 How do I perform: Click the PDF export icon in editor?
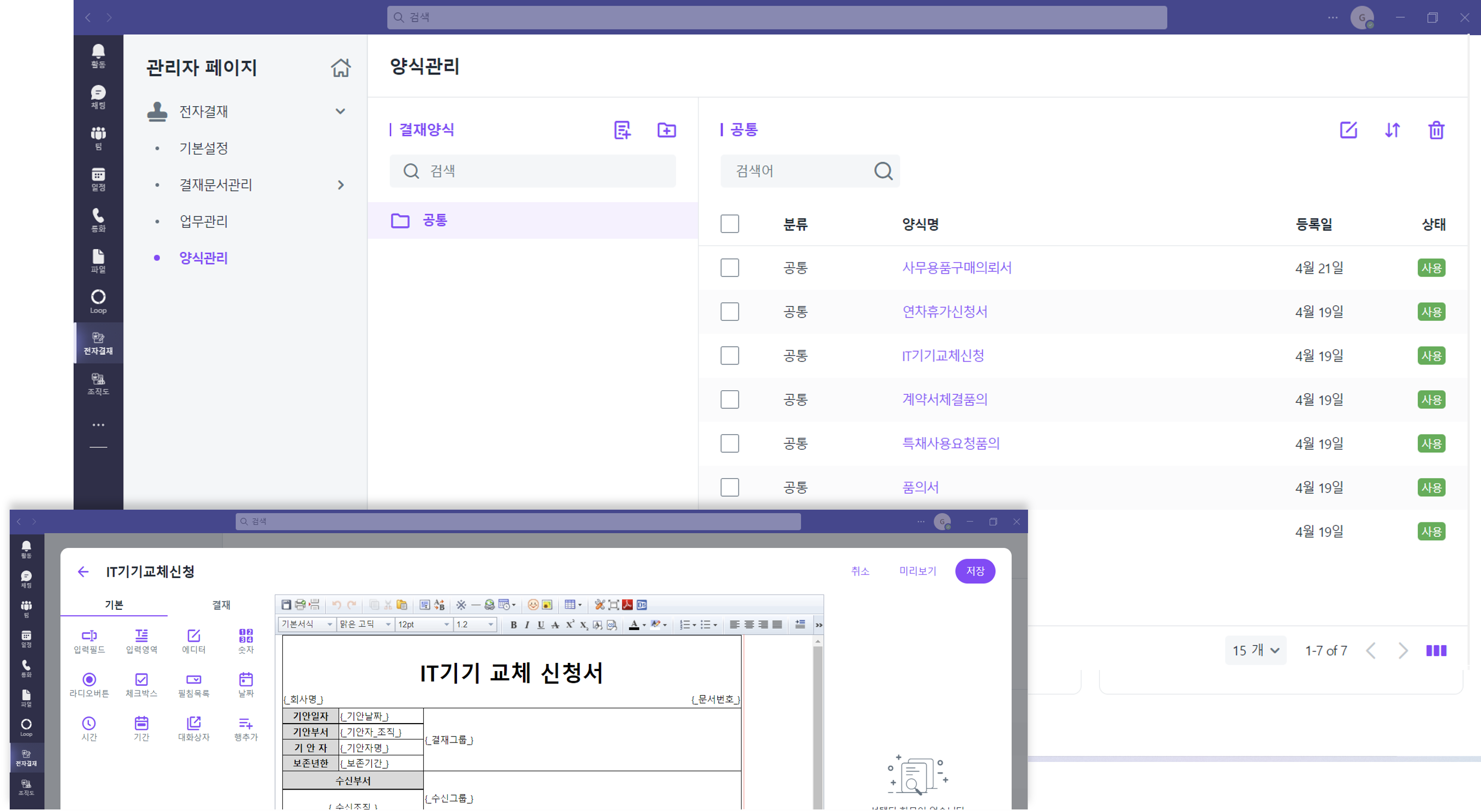coord(627,605)
